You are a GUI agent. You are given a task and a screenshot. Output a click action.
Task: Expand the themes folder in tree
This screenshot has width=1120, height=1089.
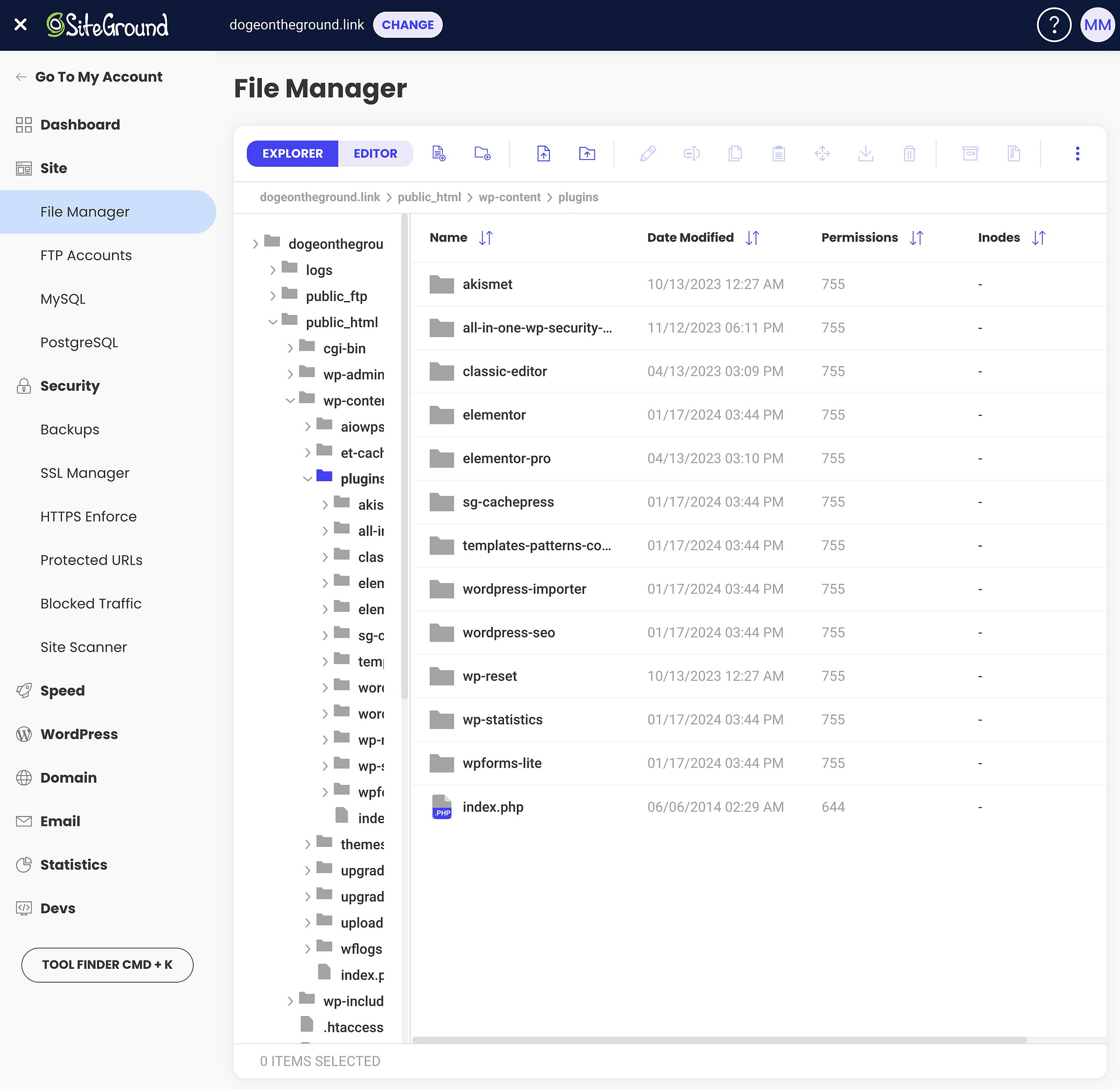pyautogui.click(x=307, y=844)
